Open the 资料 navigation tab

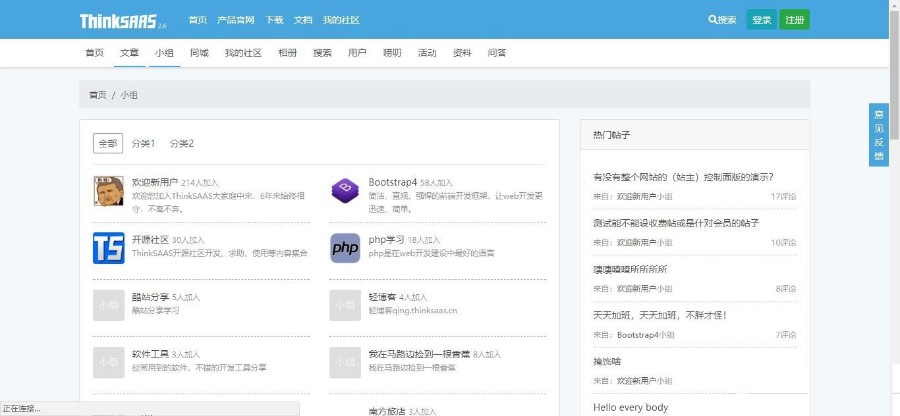(462, 53)
